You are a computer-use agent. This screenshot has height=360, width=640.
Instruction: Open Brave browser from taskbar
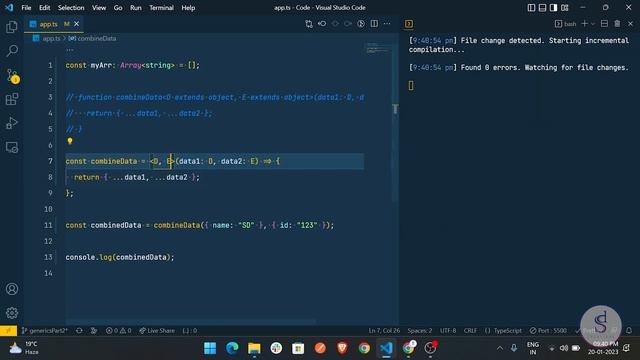pos(342,348)
